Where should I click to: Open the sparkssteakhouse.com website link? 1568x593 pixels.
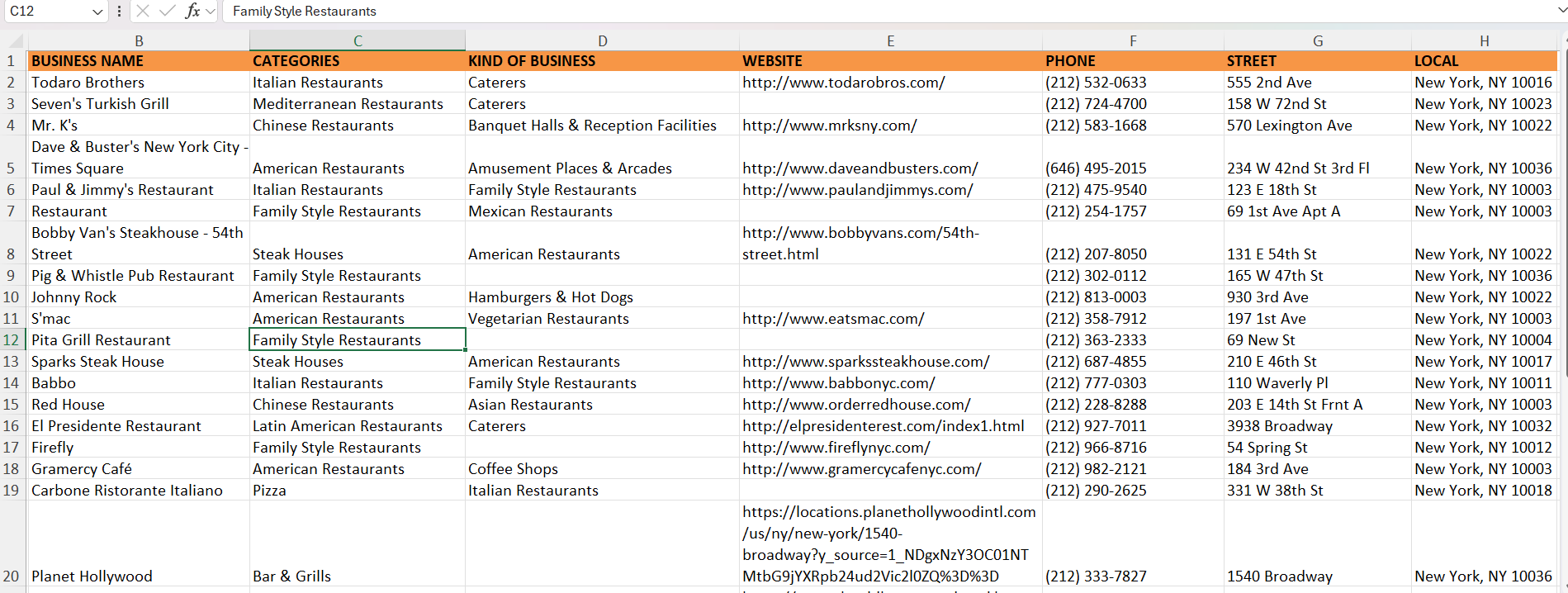(865, 361)
